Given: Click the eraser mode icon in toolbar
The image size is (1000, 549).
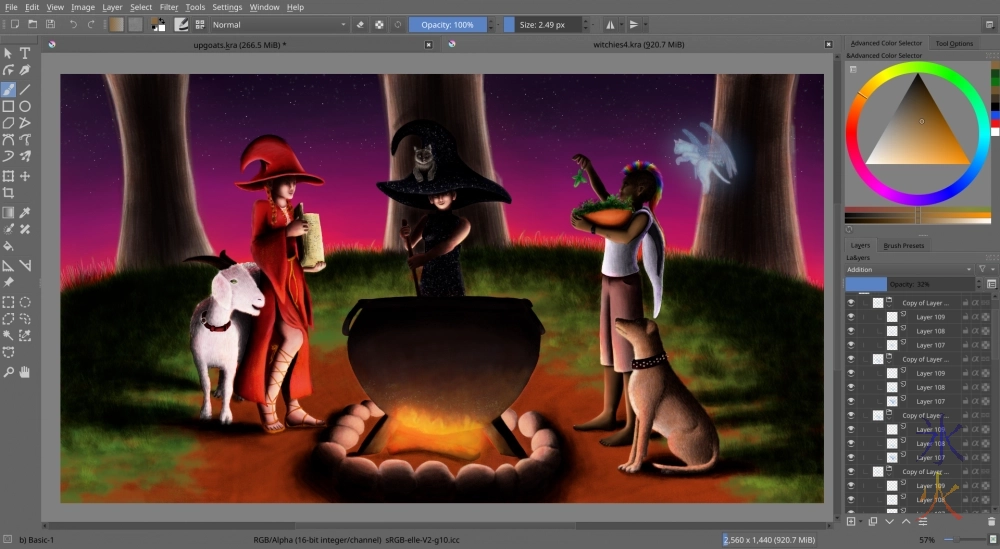Looking at the screenshot, I should point(360,24).
